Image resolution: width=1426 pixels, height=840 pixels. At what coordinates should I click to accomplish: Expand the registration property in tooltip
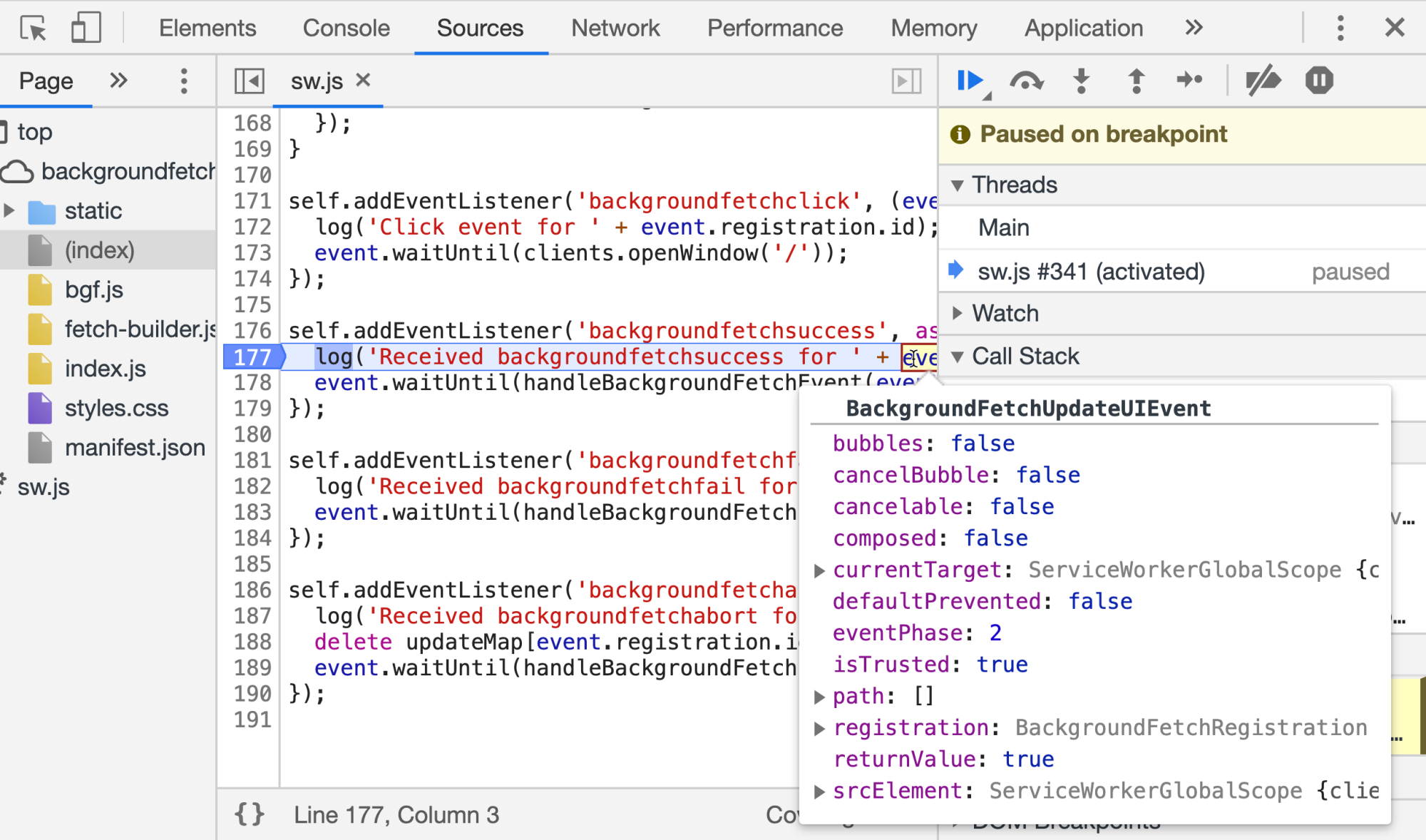coord(819,728)
